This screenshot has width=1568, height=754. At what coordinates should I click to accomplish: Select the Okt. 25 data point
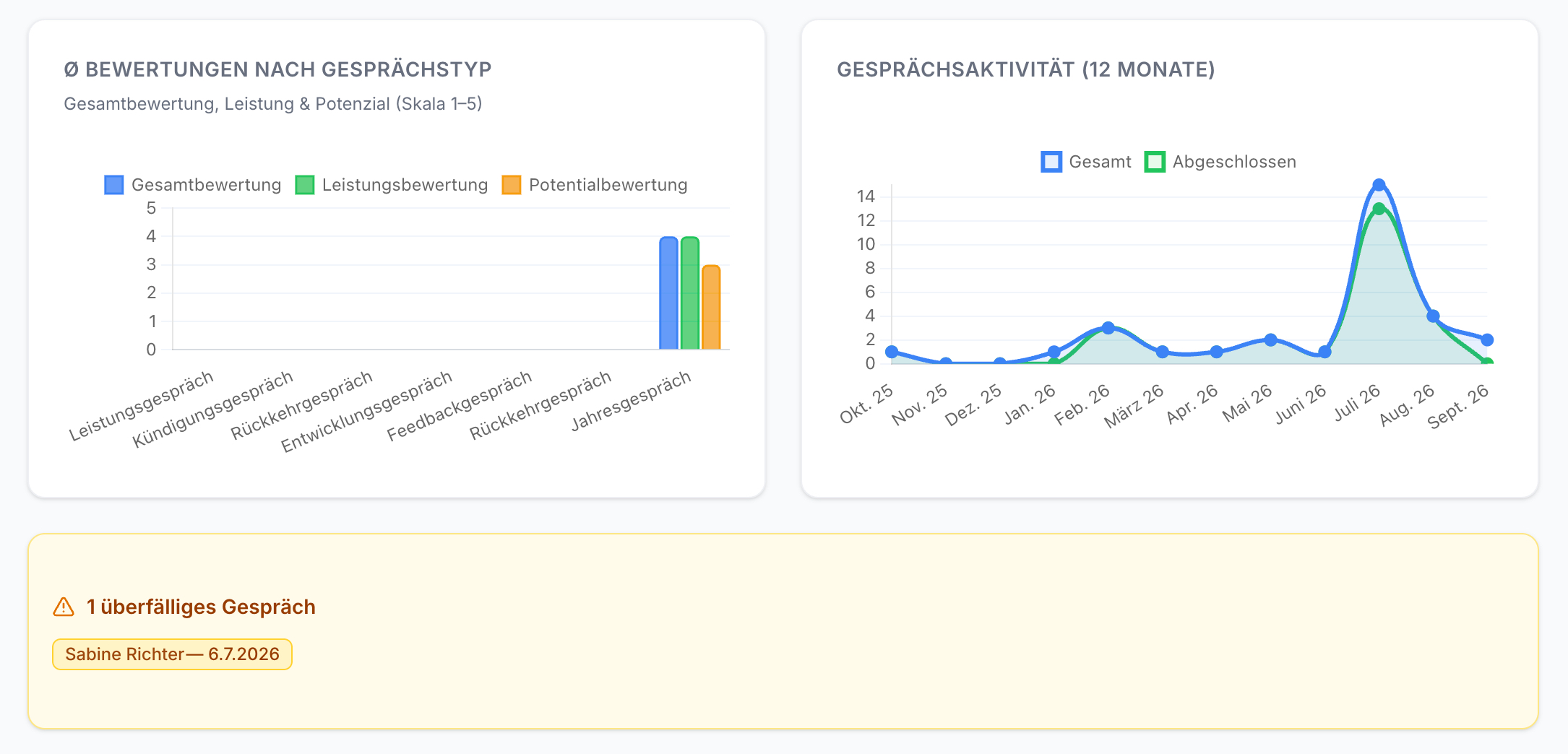pyautogui.click(x=892, y=352)
